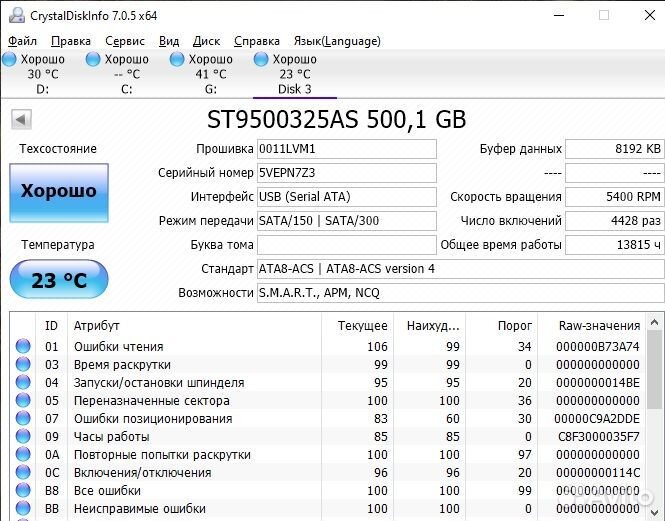Open the Справка menu
The image size is (665, 521).
point(257,41)
